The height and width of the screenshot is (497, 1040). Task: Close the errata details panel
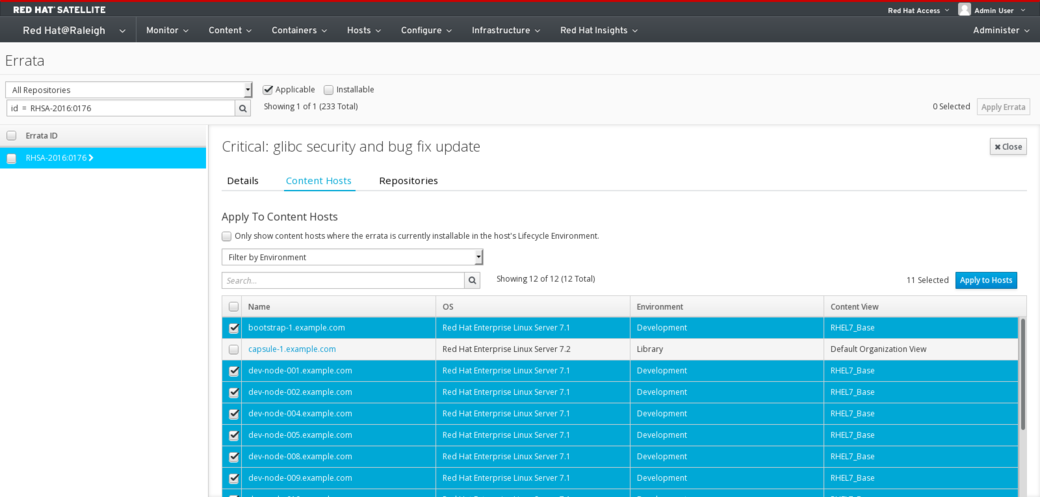1008,147
